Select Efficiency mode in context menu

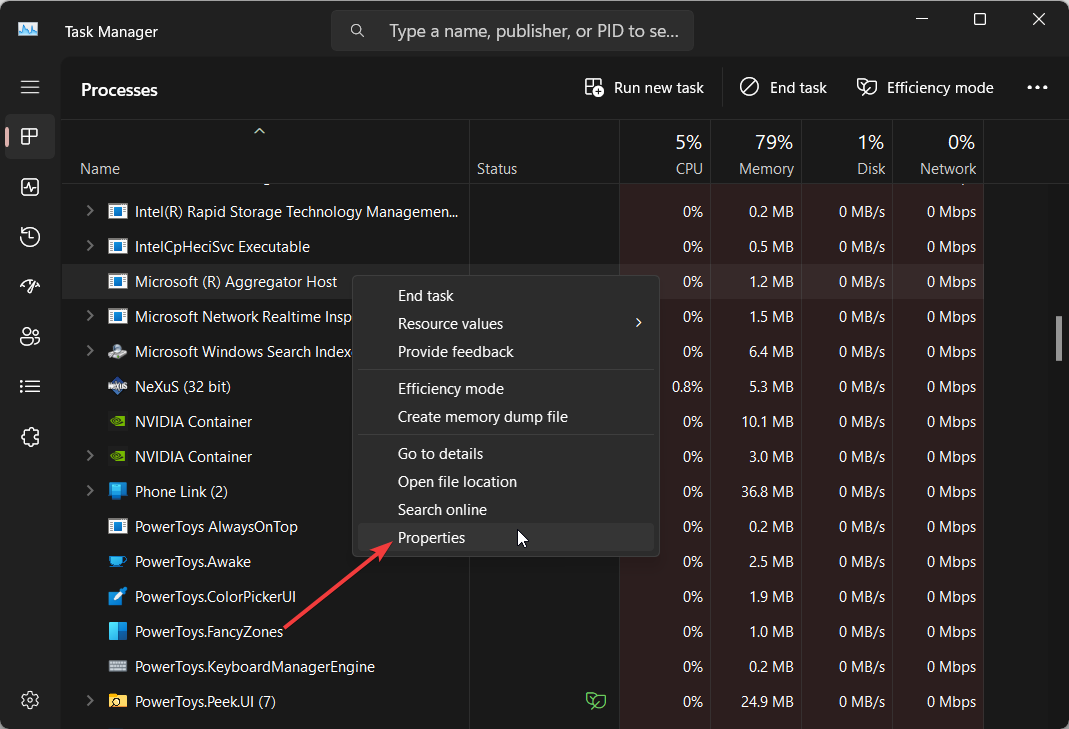[x=506, y=389]
